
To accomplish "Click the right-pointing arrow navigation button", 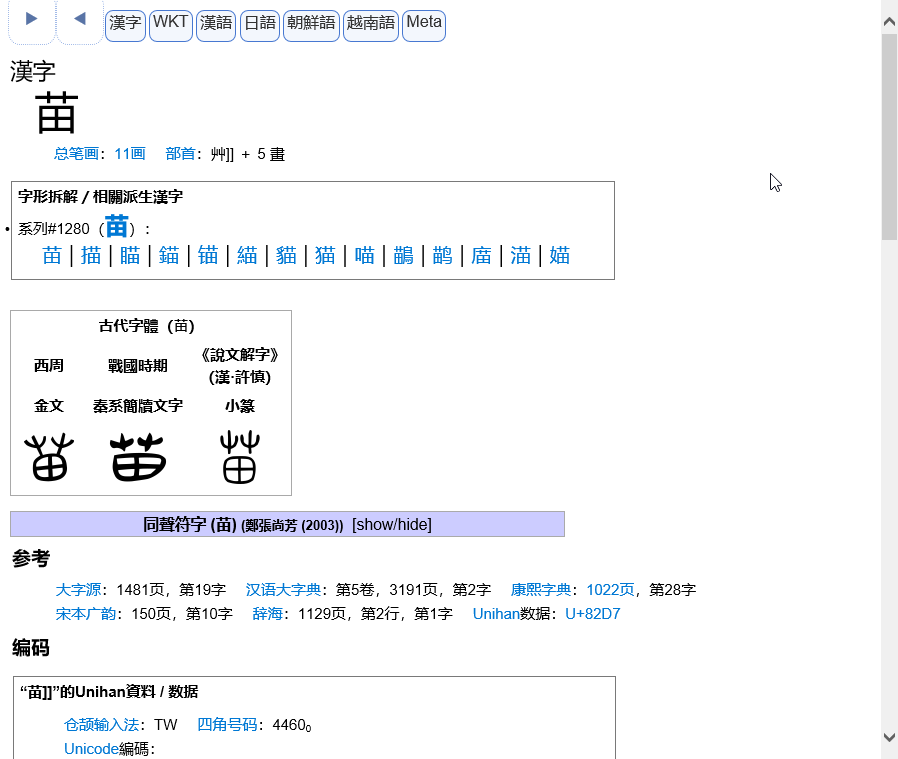I will (32, 20).
